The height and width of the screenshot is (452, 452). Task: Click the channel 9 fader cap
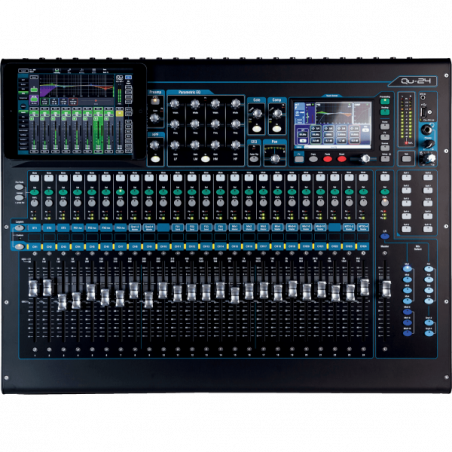(x=148, y=299)
